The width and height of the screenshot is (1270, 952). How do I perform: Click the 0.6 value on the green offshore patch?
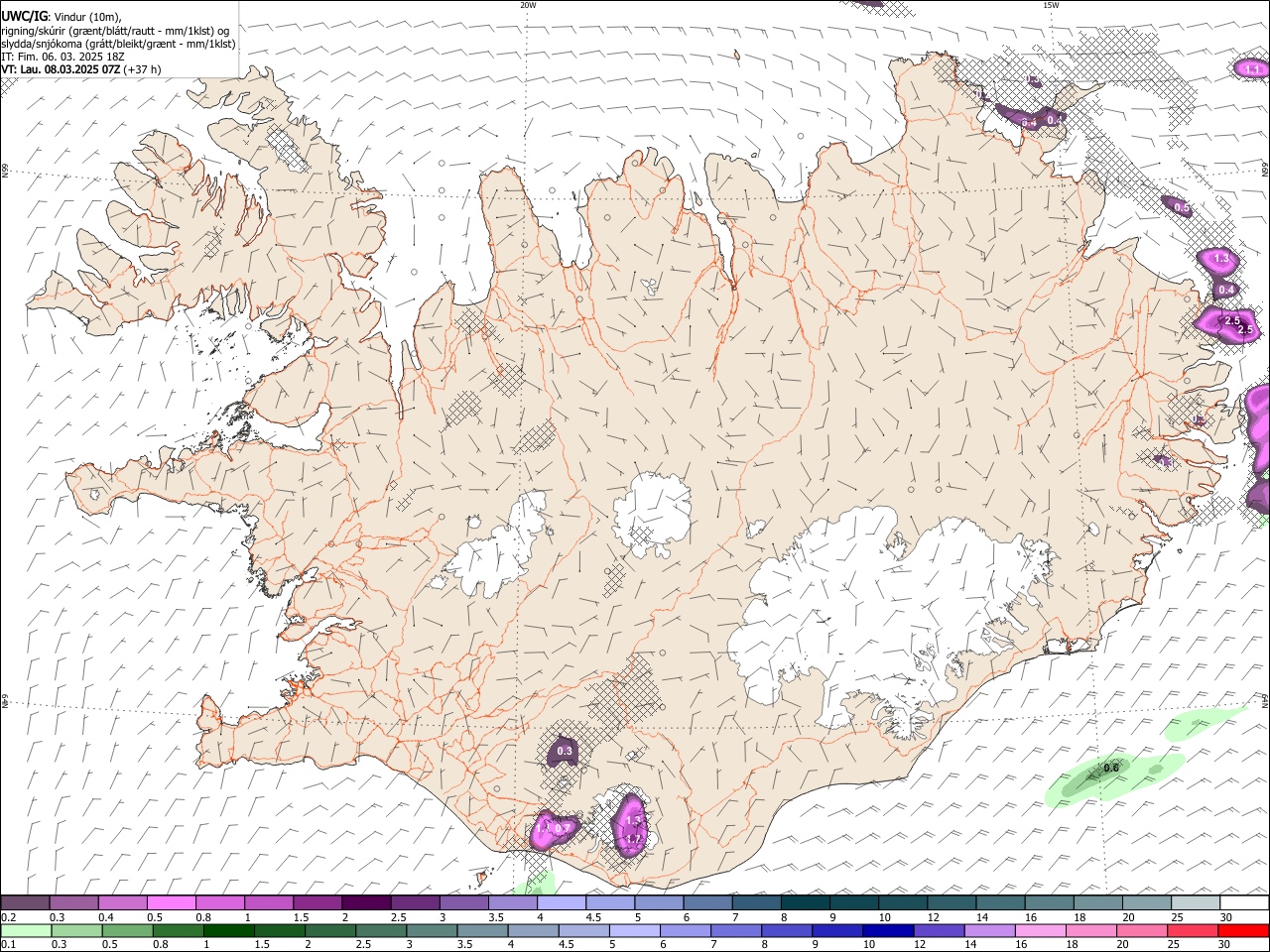point(1111,768)
